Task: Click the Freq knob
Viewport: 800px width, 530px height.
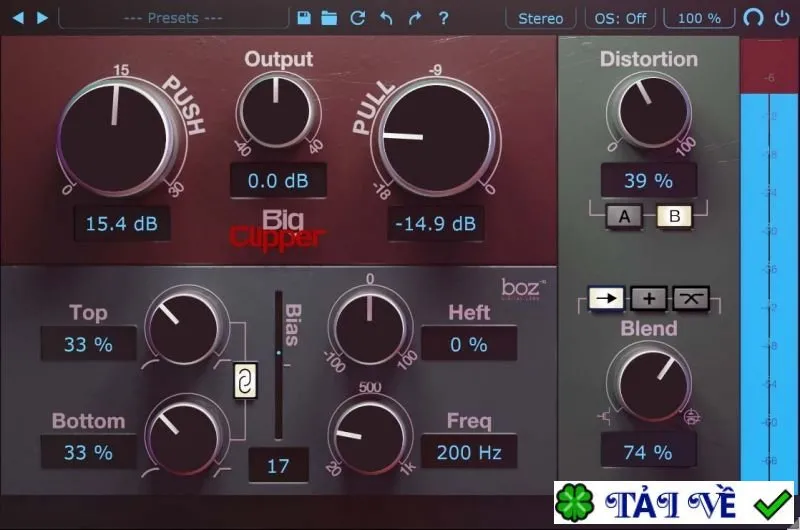Action: point(369,435)
